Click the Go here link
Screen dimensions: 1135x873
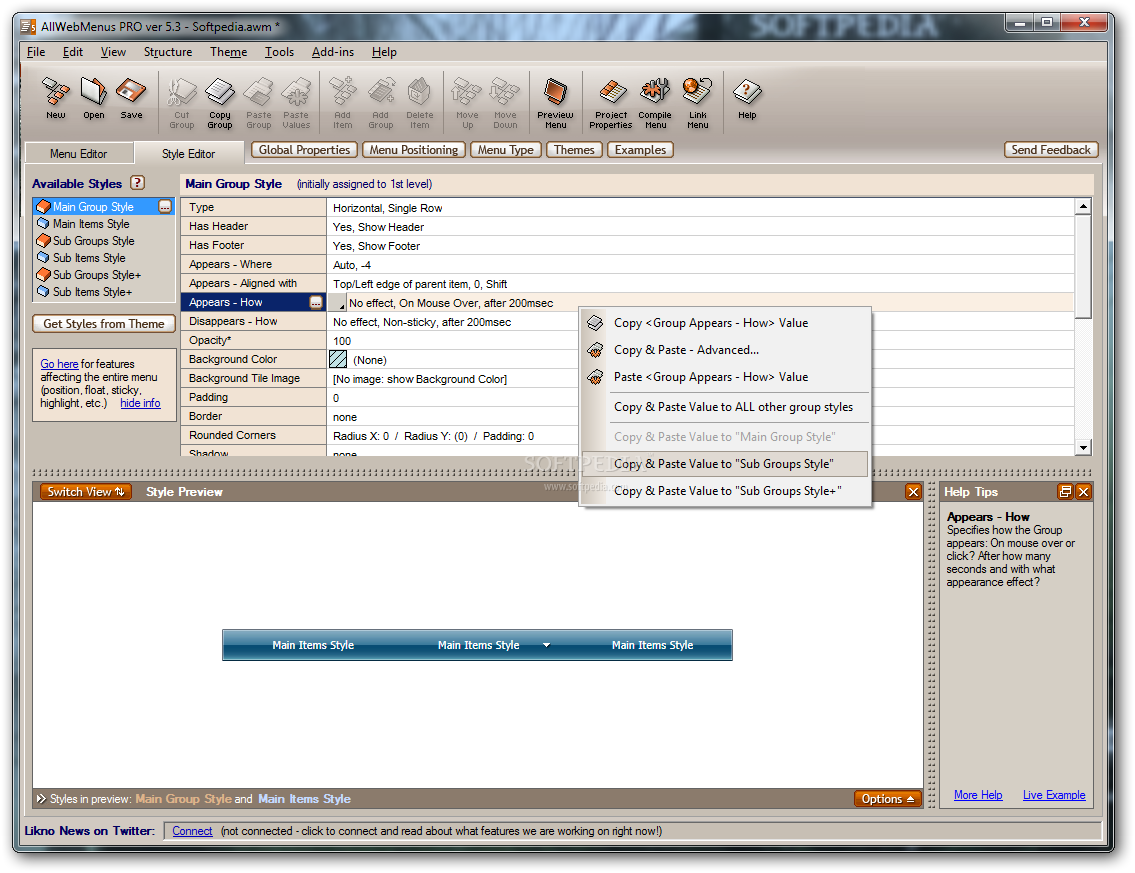[x=59, y=364]
